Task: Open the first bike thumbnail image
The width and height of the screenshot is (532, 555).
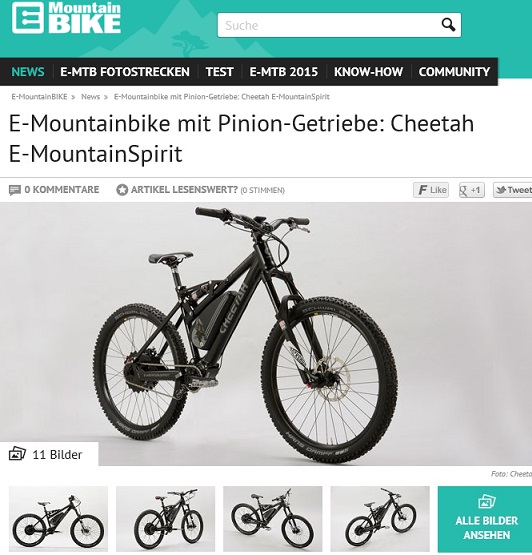Action: click(x=58, y=519)
